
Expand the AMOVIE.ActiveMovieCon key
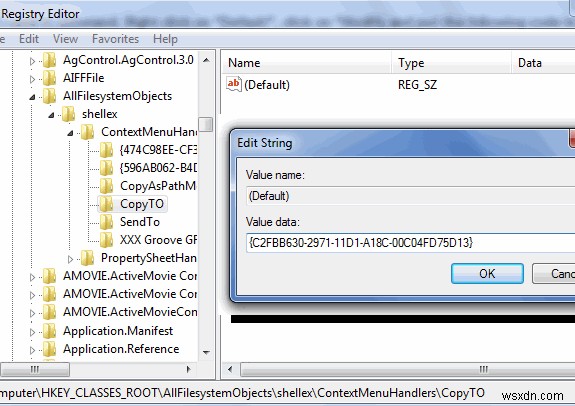pos(32,313)
